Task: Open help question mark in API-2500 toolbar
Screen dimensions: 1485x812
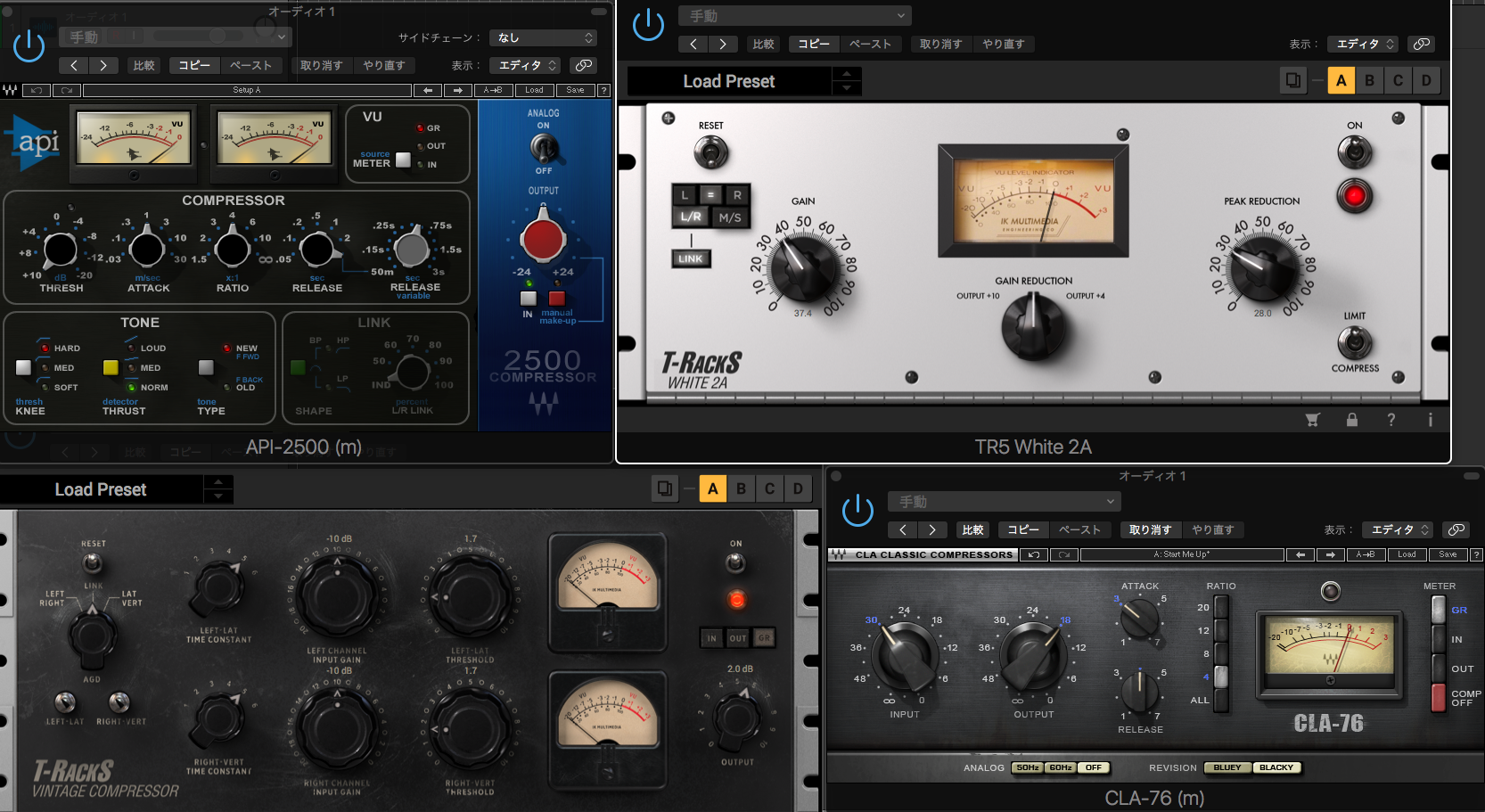Action: pos(603,90)
